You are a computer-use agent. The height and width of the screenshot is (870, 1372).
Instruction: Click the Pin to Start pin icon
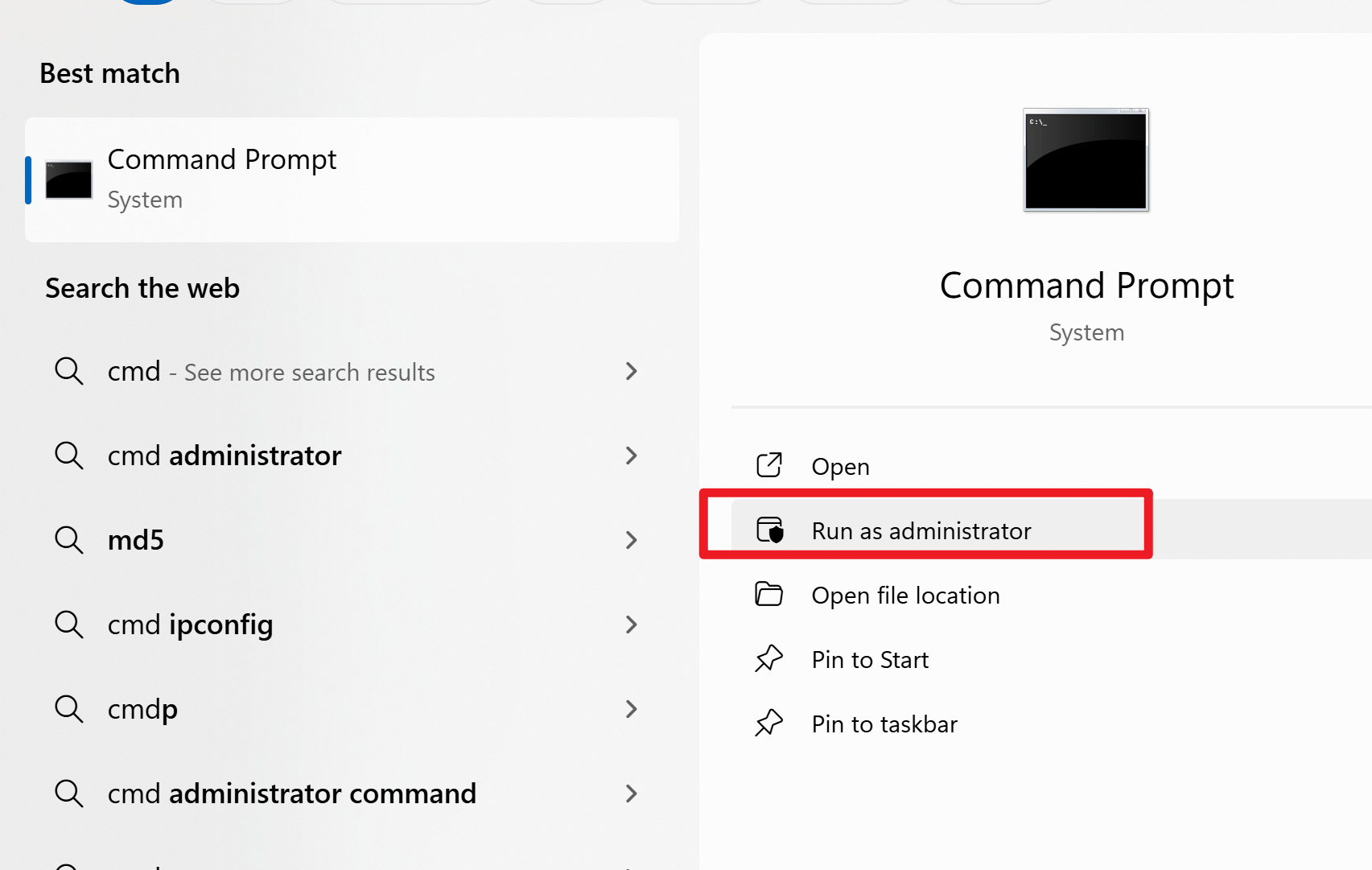(769, 658)
